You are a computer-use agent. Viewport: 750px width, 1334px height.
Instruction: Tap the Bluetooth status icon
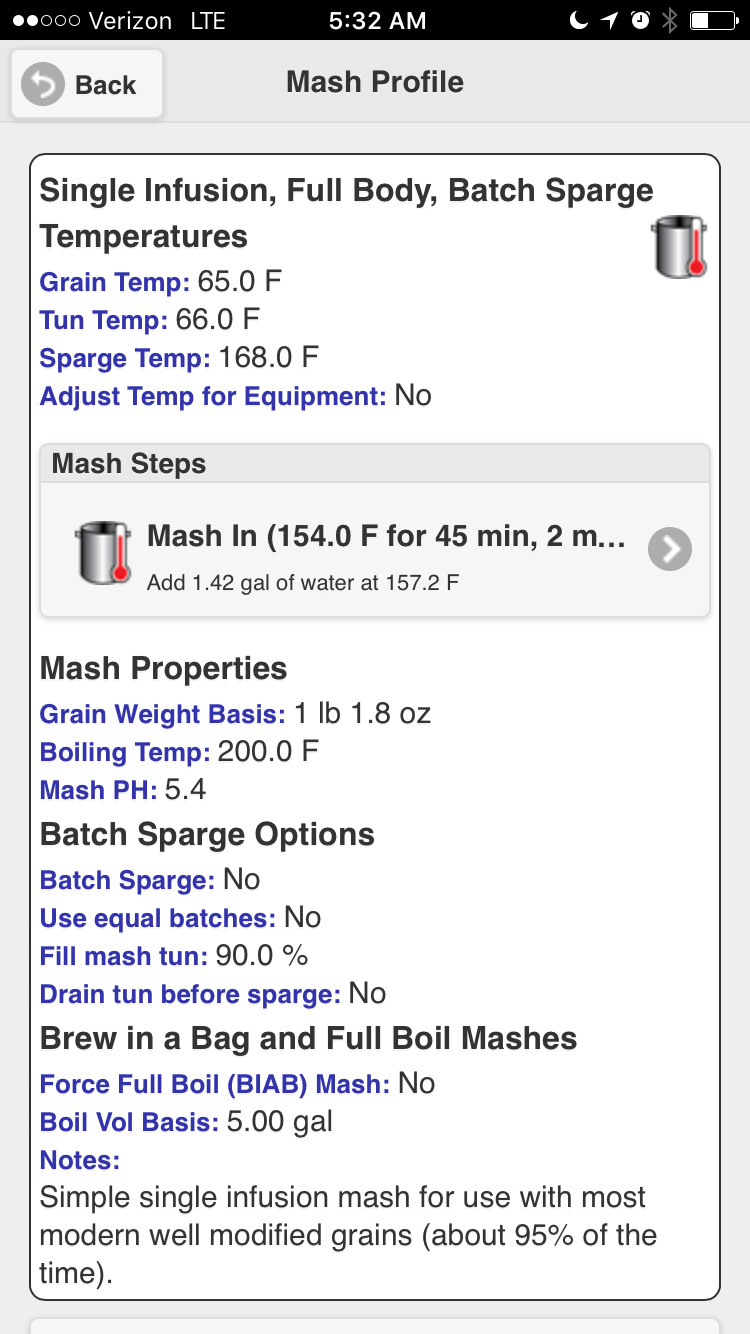click(x=670, y=20)
